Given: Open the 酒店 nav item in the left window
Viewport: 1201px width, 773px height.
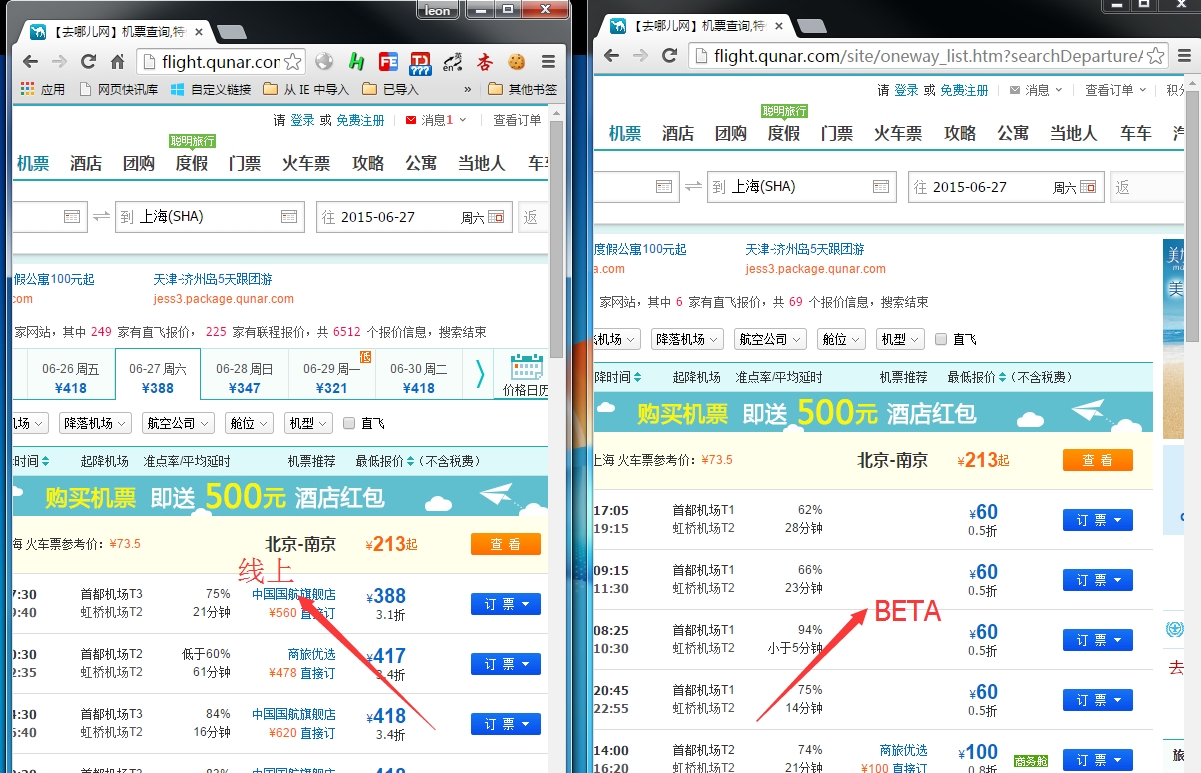Looking at the screenshot, I should pos(86,163).
